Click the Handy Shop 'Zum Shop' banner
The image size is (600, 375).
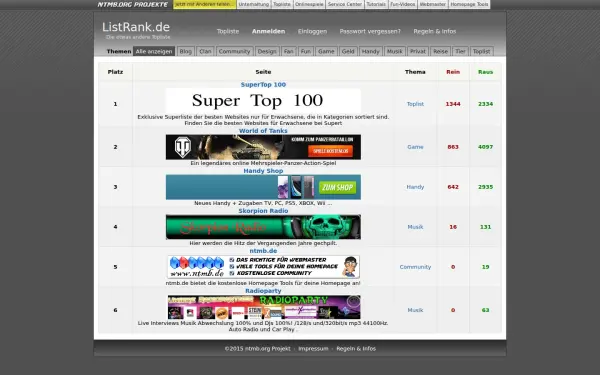(263, 187)
